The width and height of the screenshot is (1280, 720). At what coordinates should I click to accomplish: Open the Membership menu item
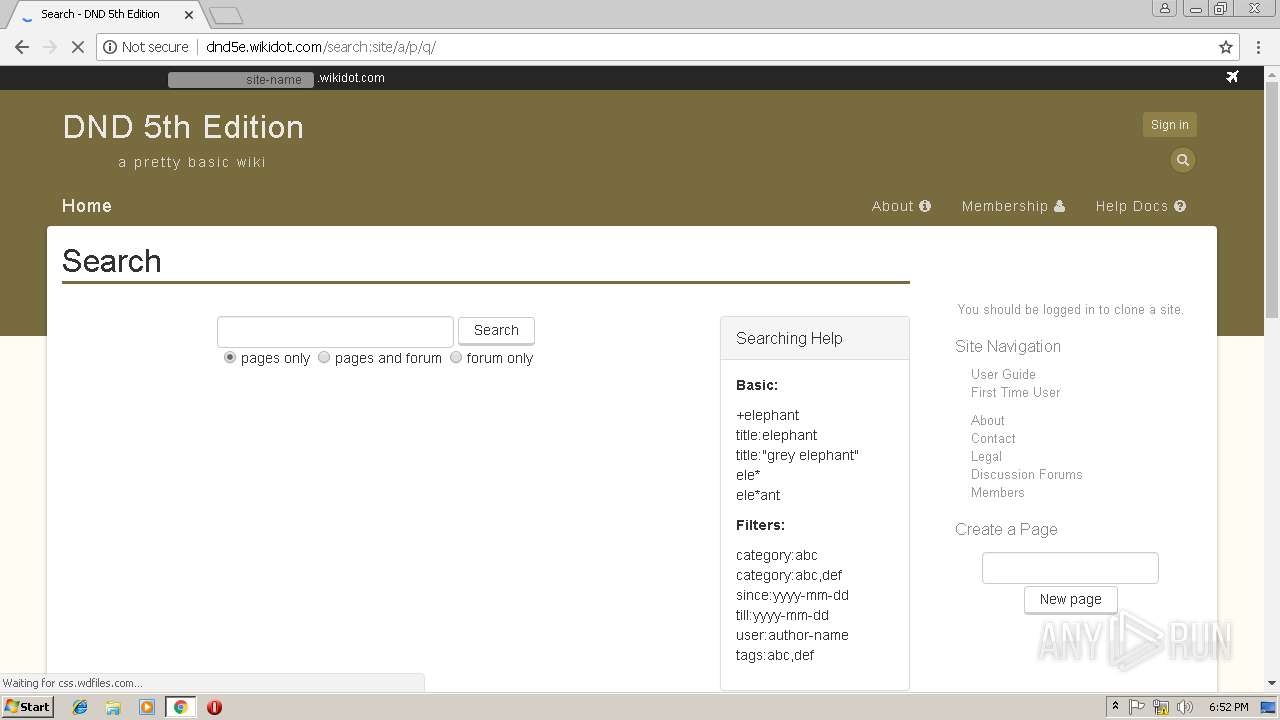click(x=1013, y=206)
